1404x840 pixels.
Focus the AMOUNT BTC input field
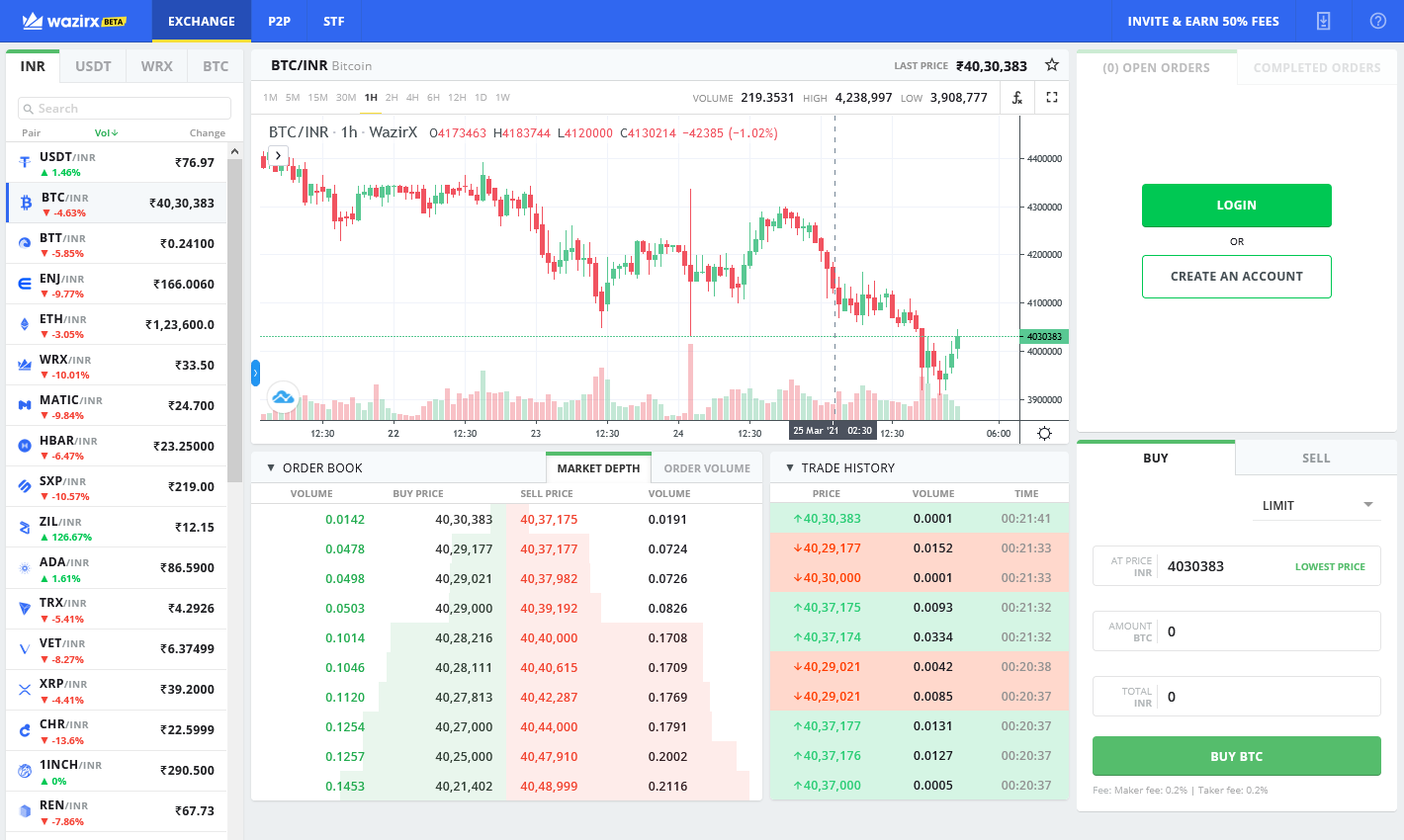(1236, 630)
